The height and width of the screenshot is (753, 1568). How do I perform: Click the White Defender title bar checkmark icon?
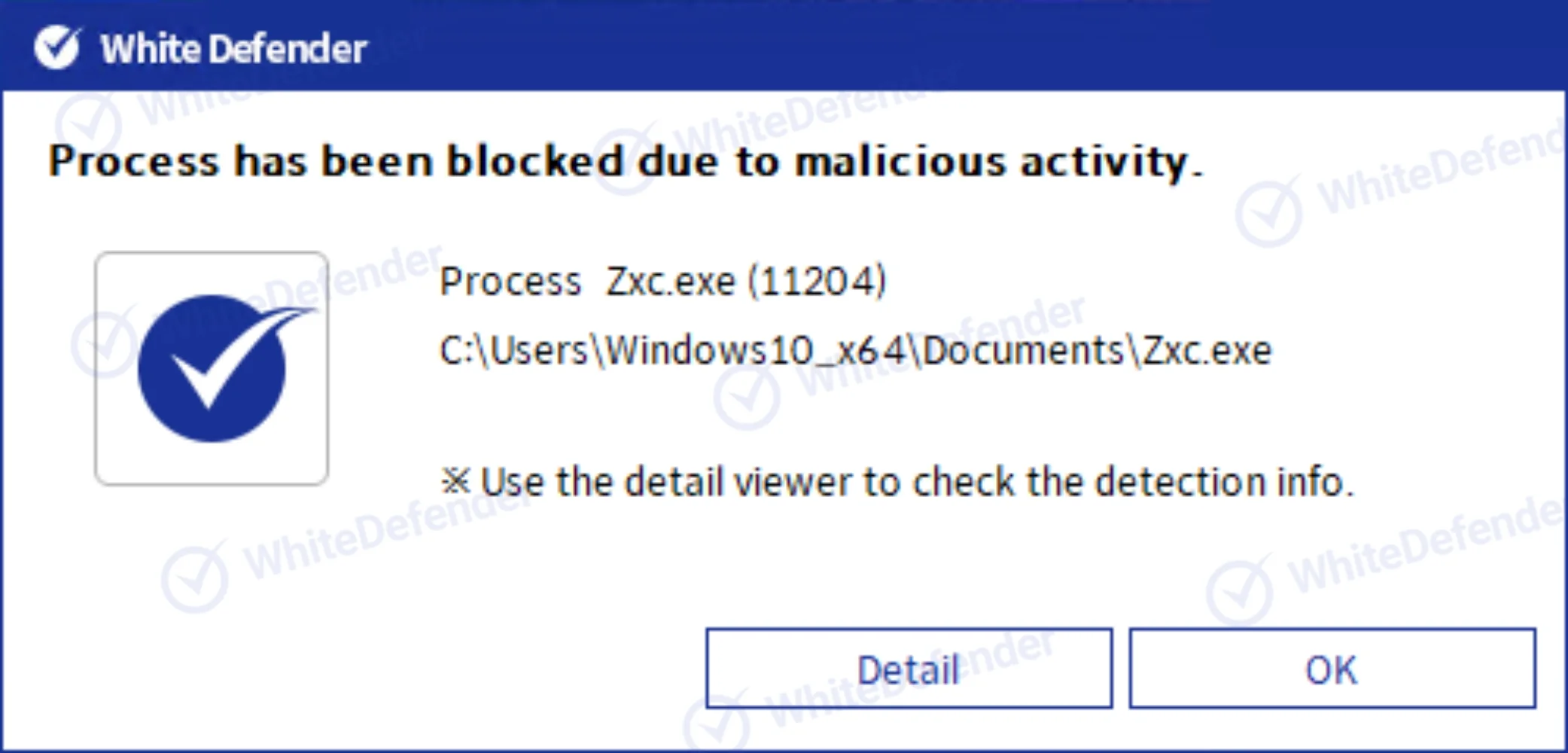tap(57, 47)
